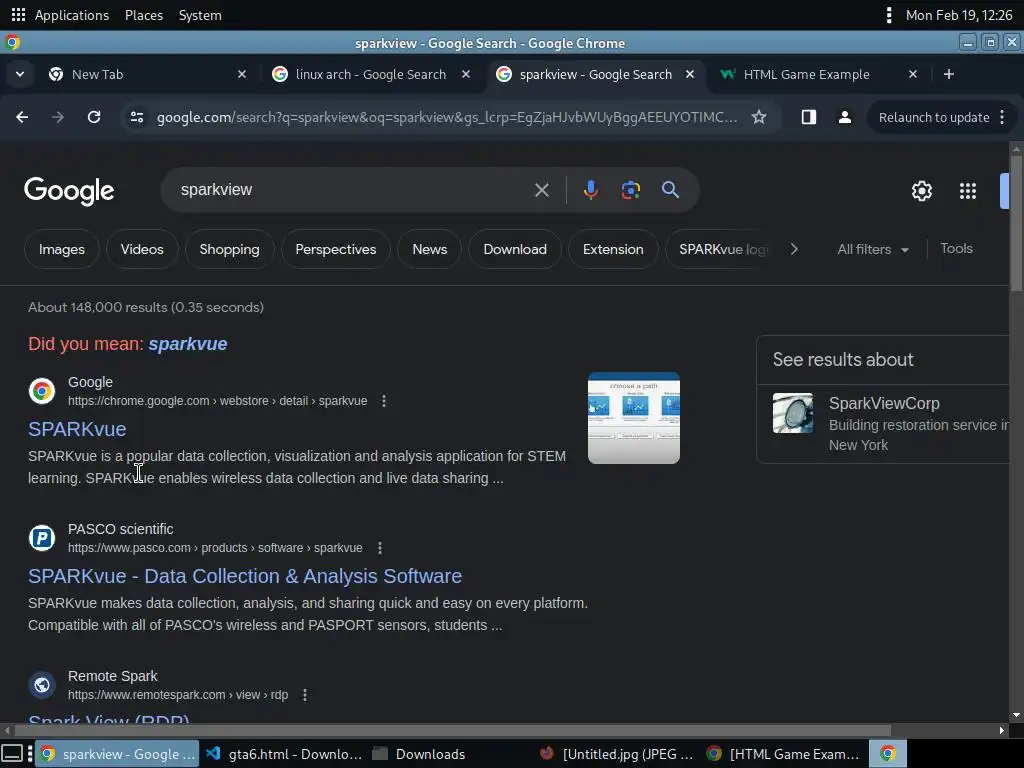Switch to HTML Game Example taskbar window

tap(784, 754)
